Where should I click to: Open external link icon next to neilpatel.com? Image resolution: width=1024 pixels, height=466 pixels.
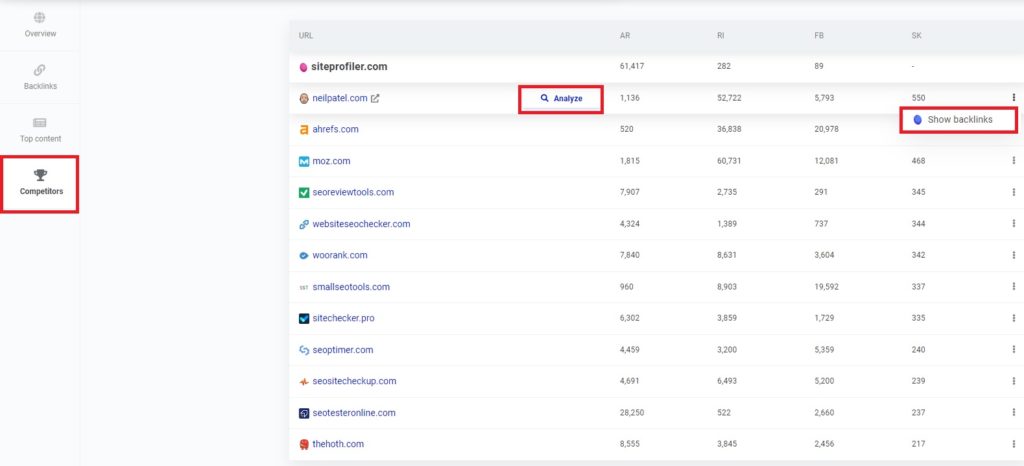[x=375, y=99]
